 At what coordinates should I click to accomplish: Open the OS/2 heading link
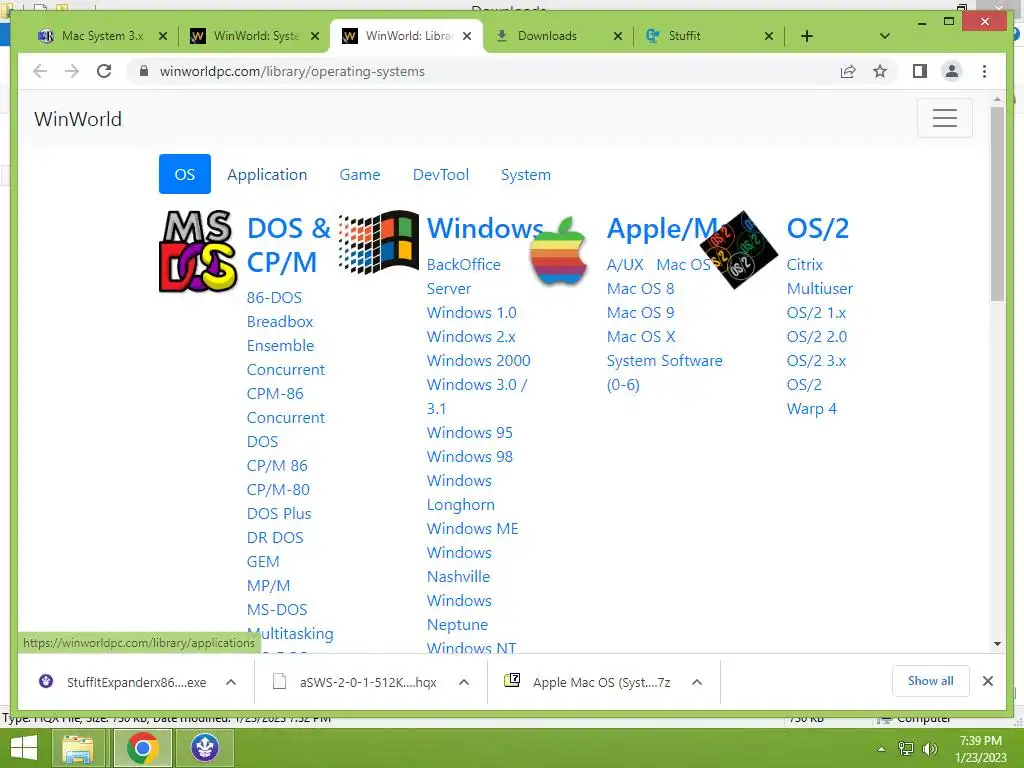tap(818, 229)
